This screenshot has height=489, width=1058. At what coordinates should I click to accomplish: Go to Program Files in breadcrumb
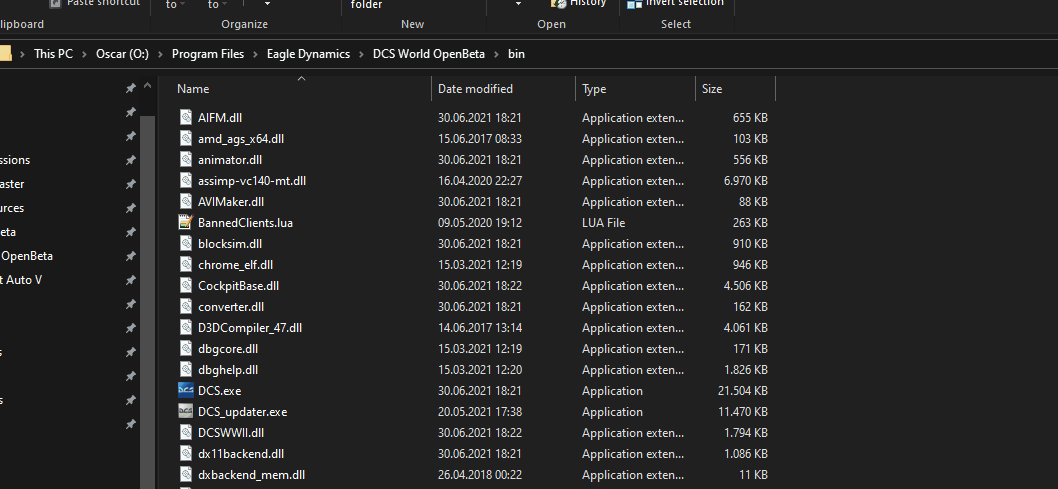[x=208, y=54]
